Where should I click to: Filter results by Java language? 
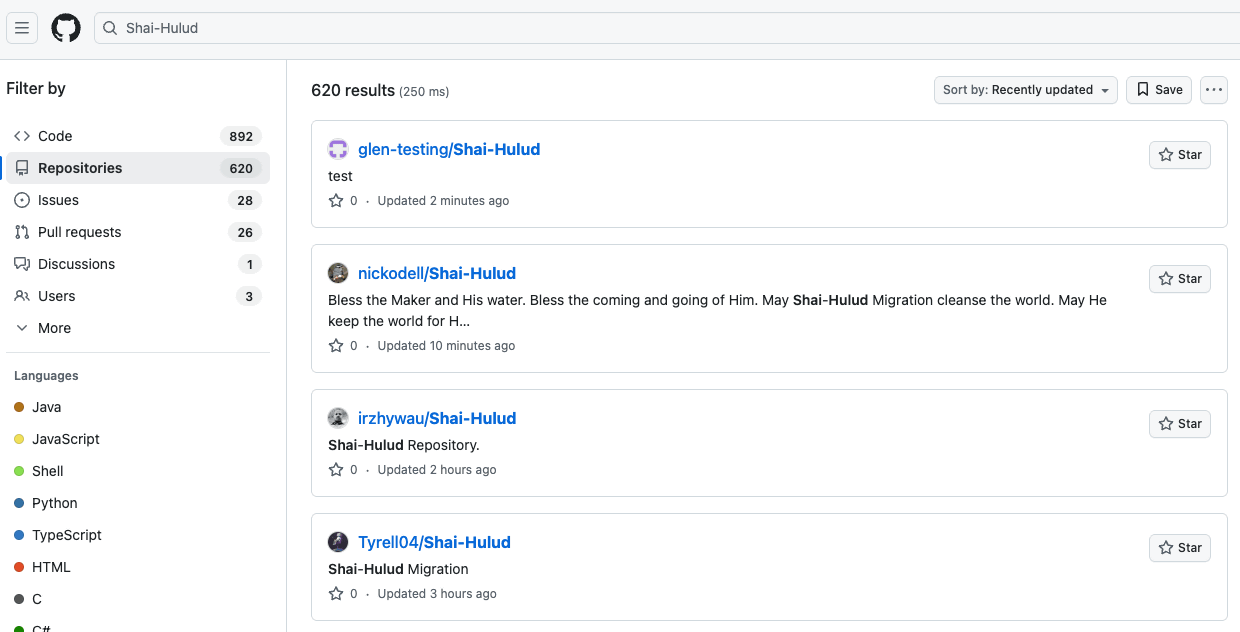(x=46, y=407)
